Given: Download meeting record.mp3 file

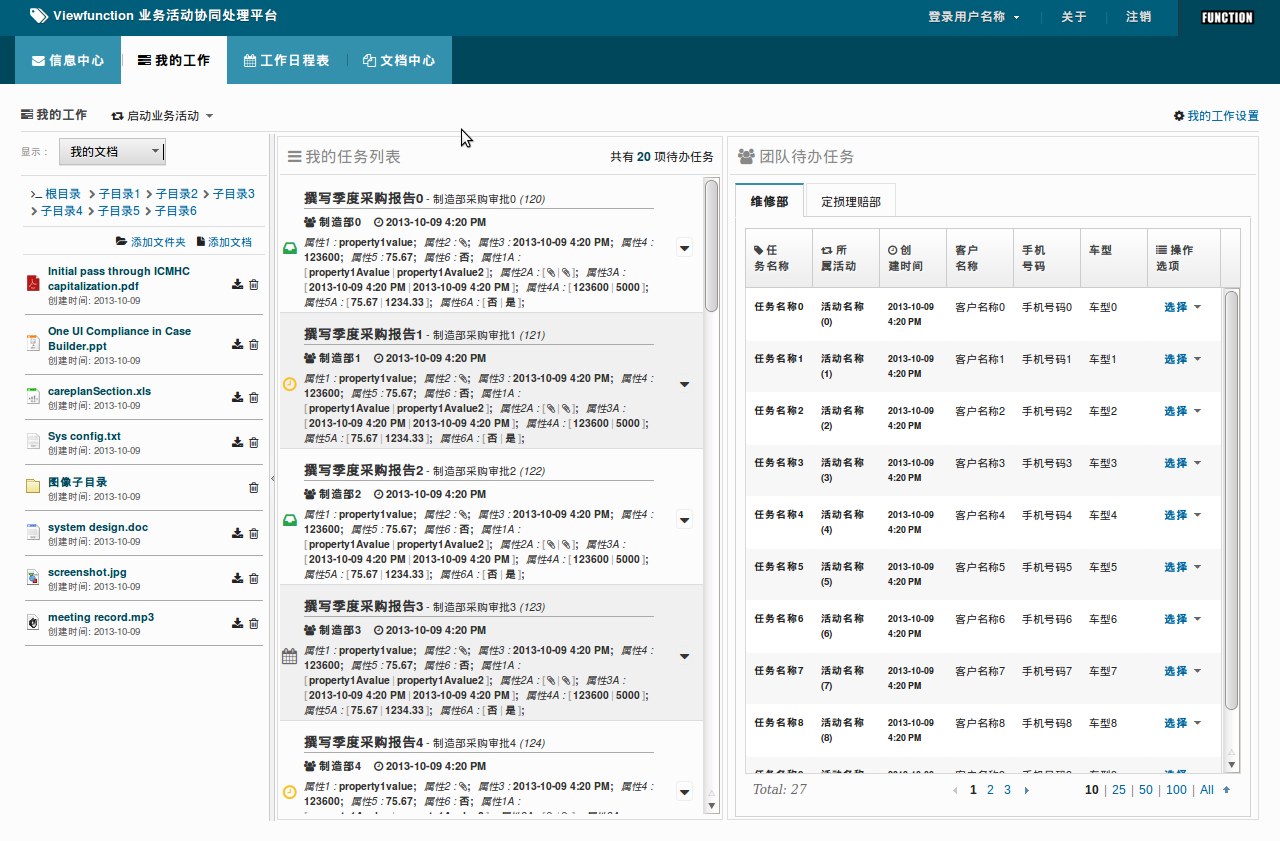Looking at the screenshot, I should [x=237, y=623].
